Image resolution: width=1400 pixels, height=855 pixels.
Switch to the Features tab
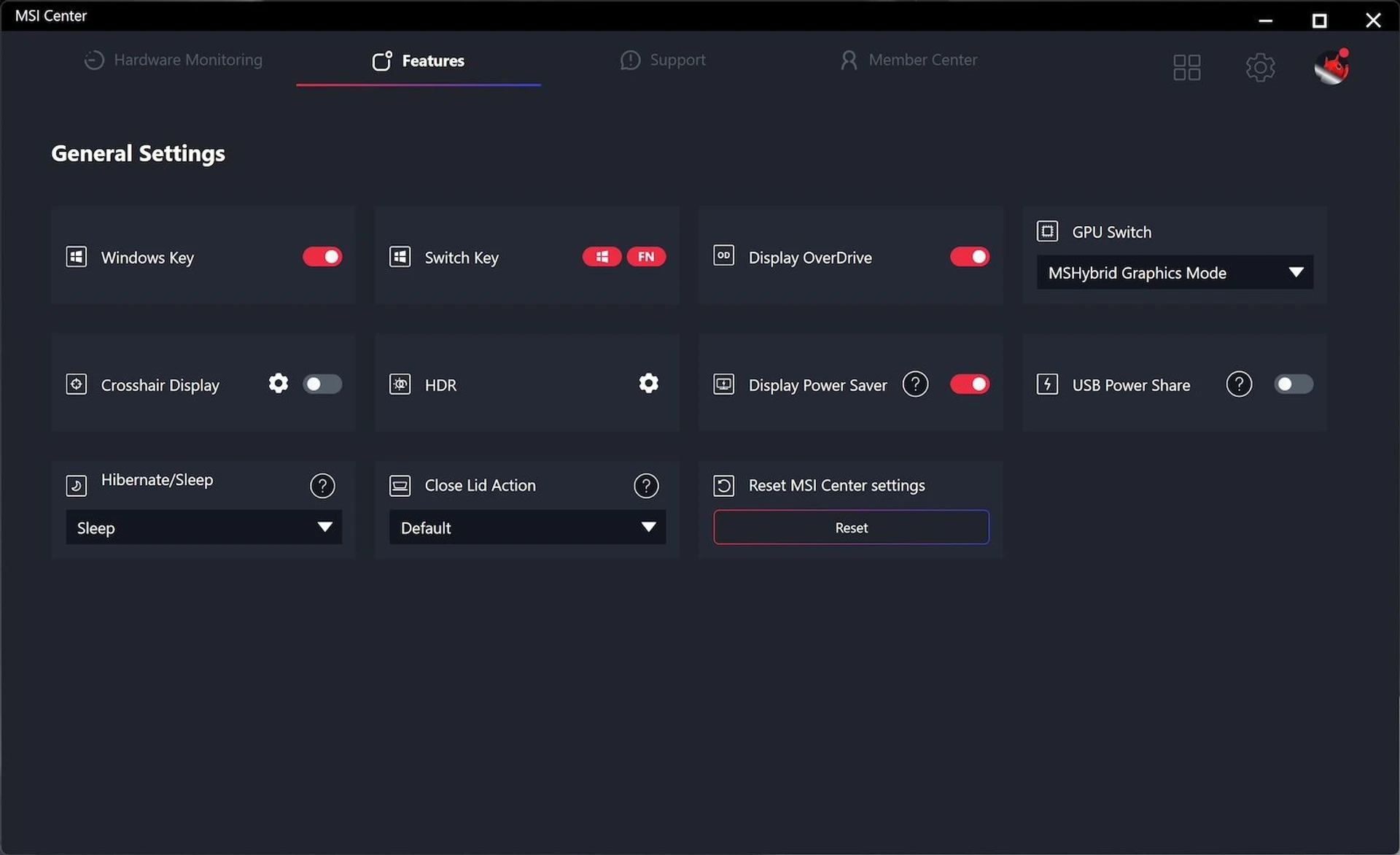coord(419,61)
